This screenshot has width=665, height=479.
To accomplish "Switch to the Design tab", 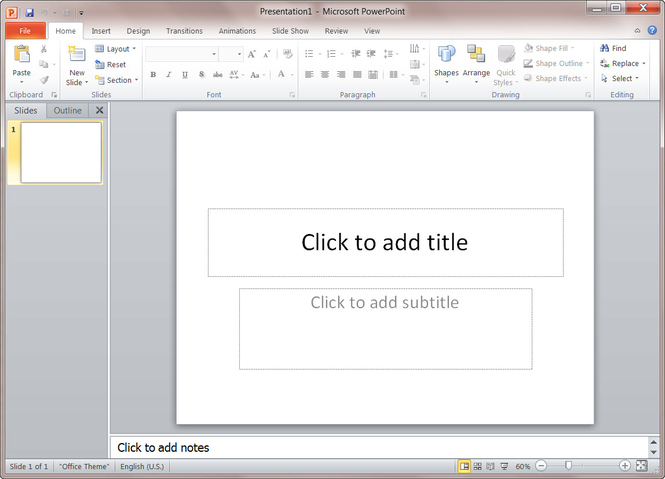I will 138,31.
